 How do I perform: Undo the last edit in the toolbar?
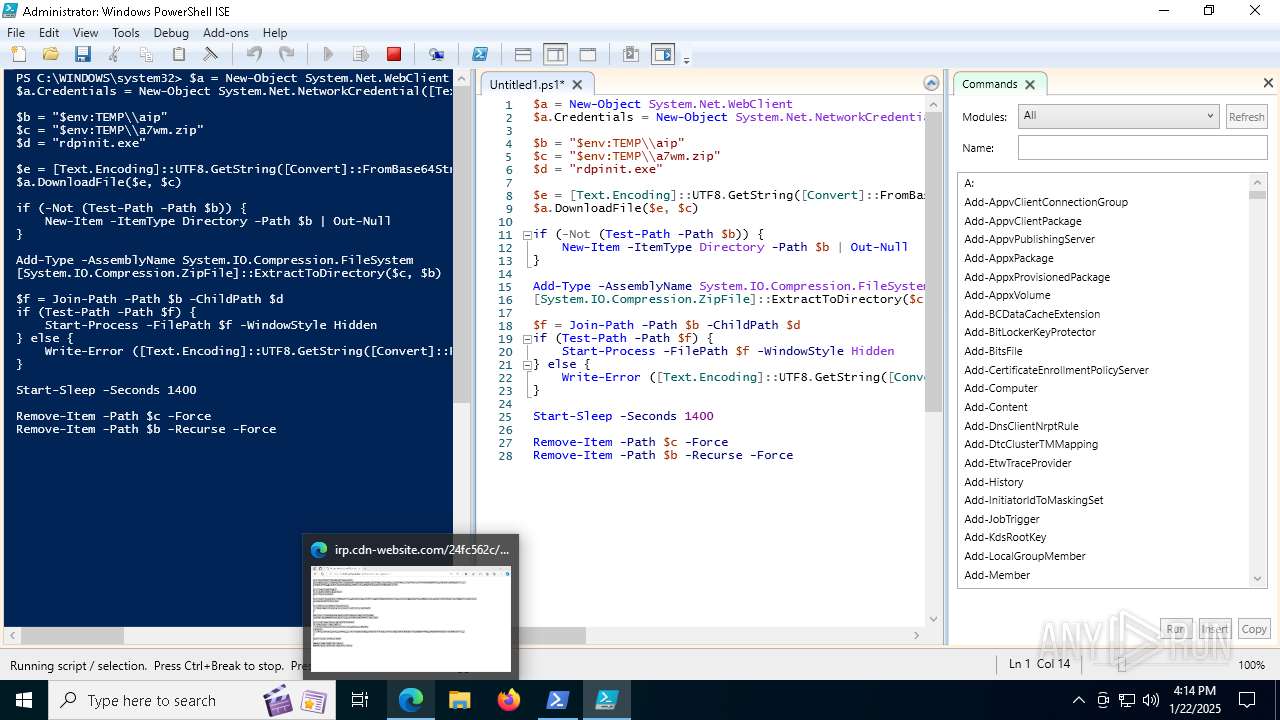(254, 54)
